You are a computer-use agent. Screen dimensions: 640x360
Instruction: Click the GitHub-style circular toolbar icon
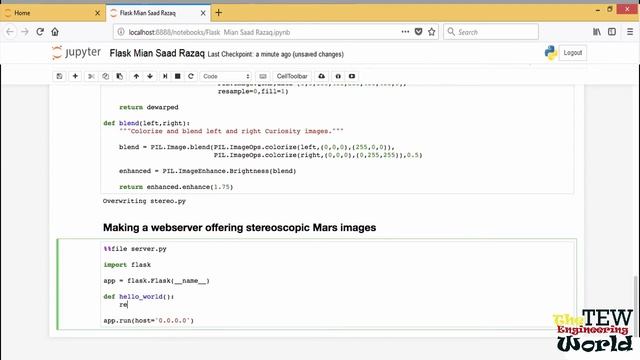tap(338, 76)
